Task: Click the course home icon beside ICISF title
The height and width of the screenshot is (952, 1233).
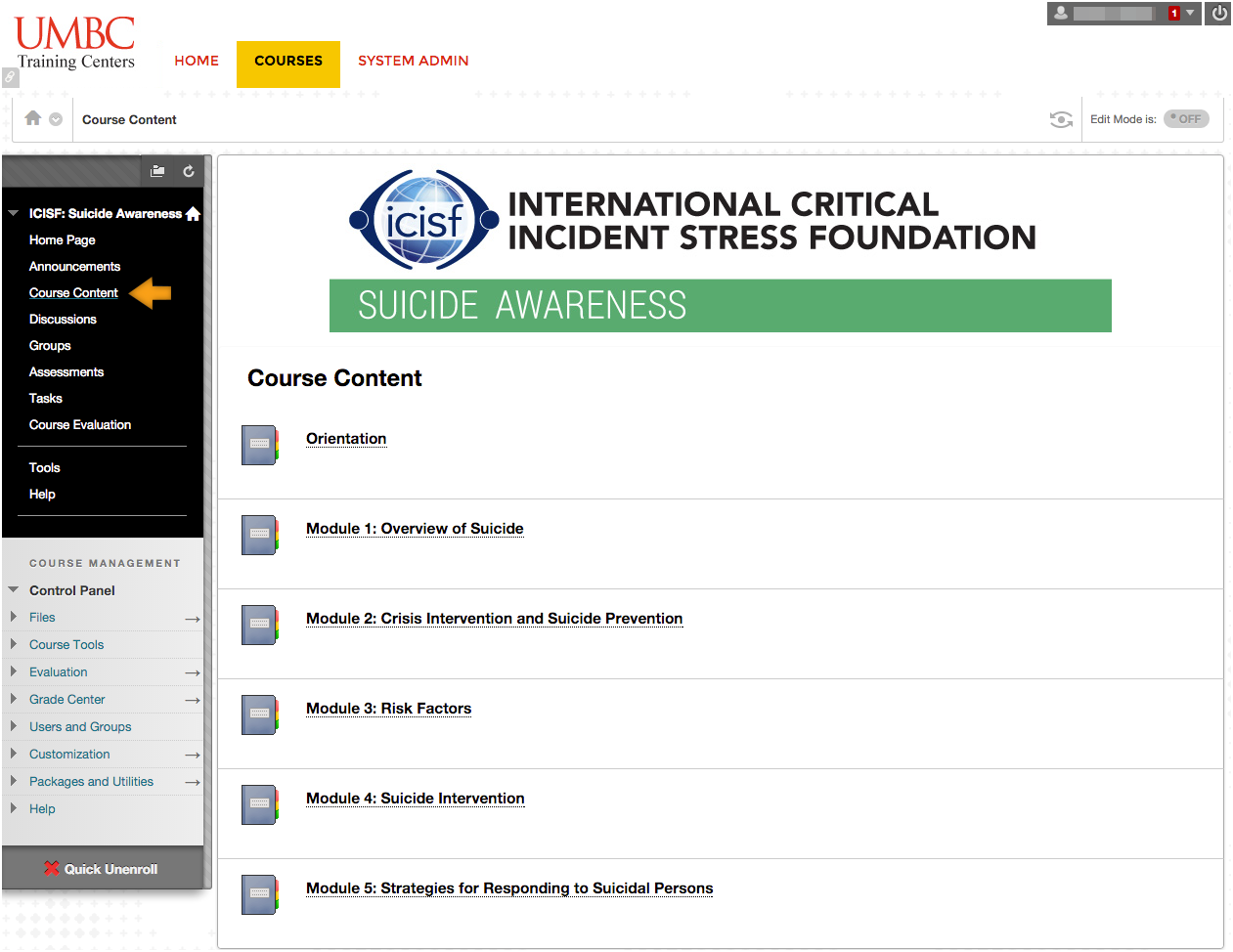Action: (193, 213)
